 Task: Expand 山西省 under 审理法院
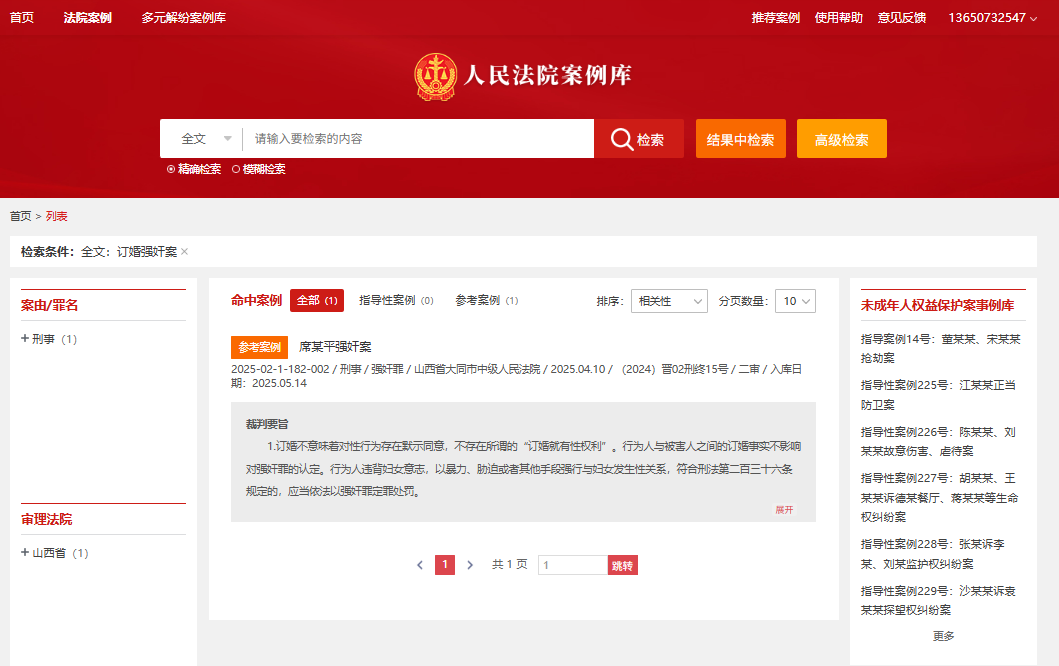click(39, 551)
